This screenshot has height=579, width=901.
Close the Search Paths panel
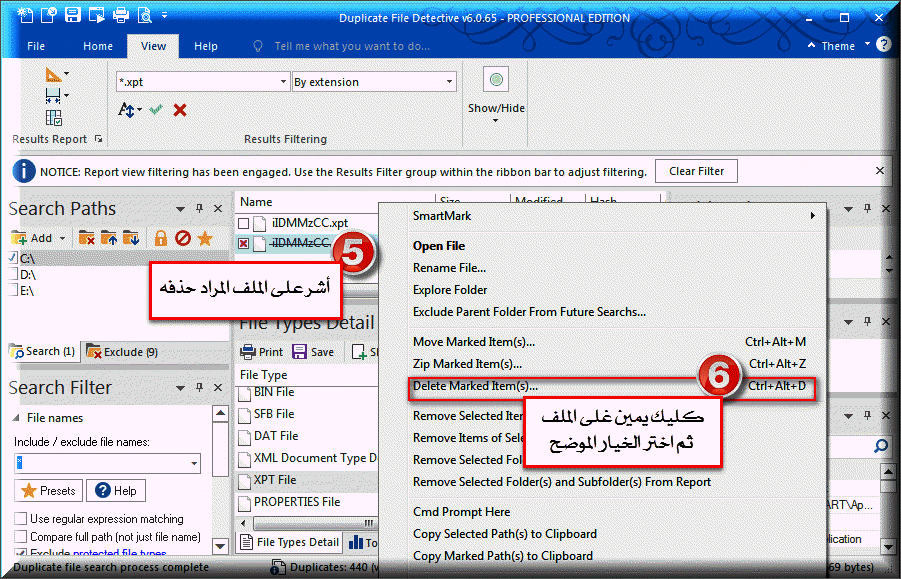pos(218,209)
